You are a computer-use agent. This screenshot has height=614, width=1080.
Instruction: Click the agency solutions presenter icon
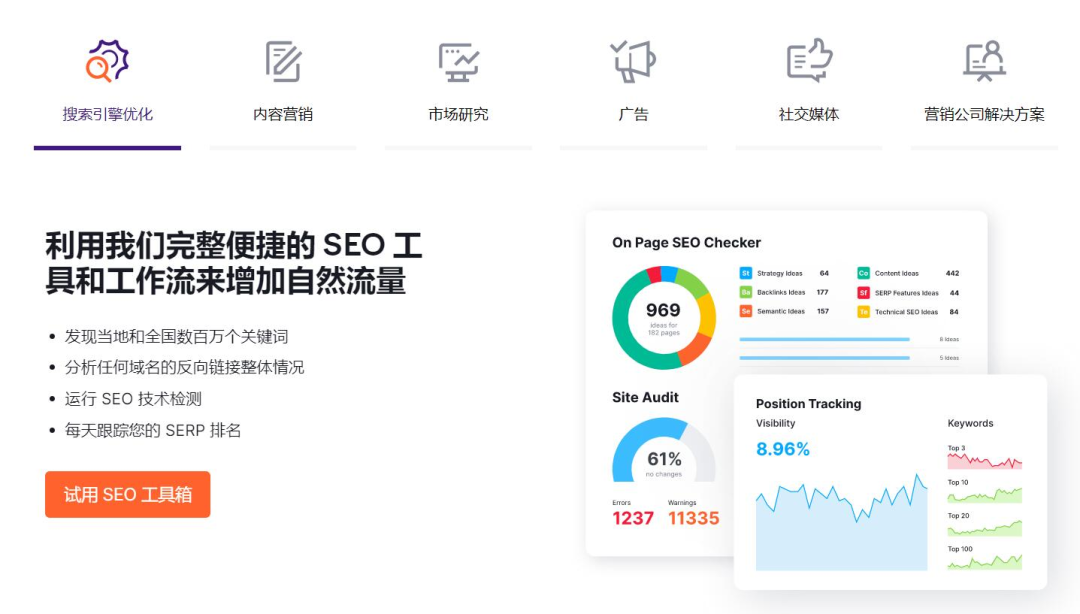984,61
